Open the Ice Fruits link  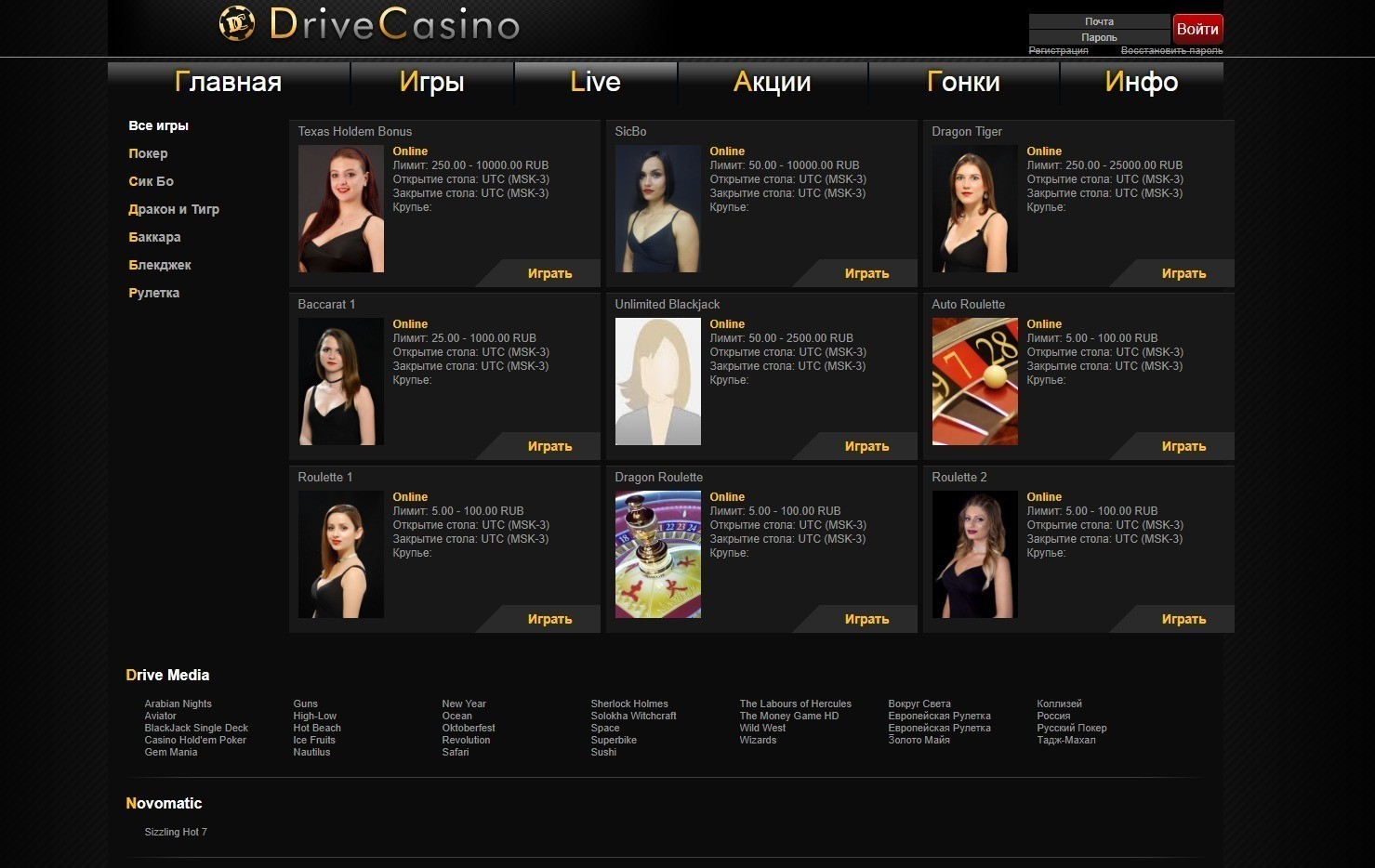314,740
